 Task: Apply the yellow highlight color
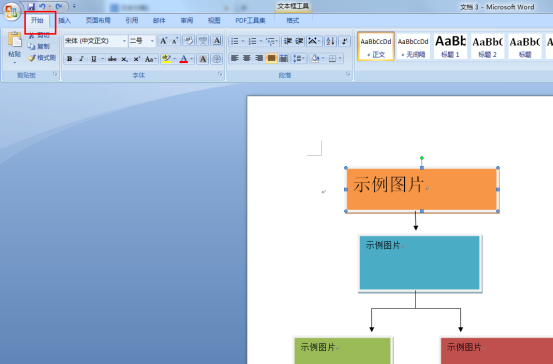tap(166, 59)
